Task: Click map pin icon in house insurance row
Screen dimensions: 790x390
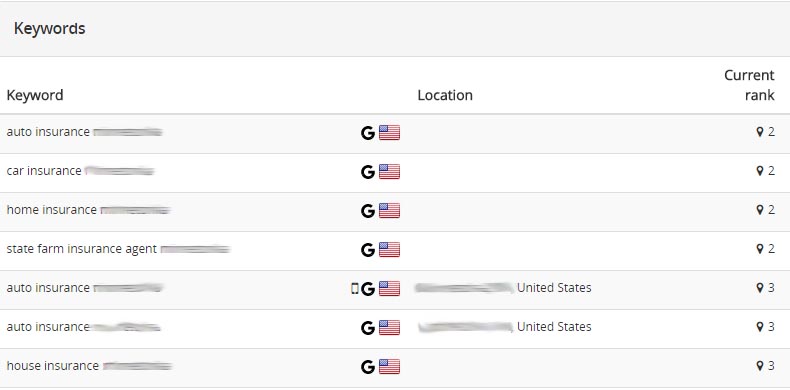Action: [x=760, y=365]
